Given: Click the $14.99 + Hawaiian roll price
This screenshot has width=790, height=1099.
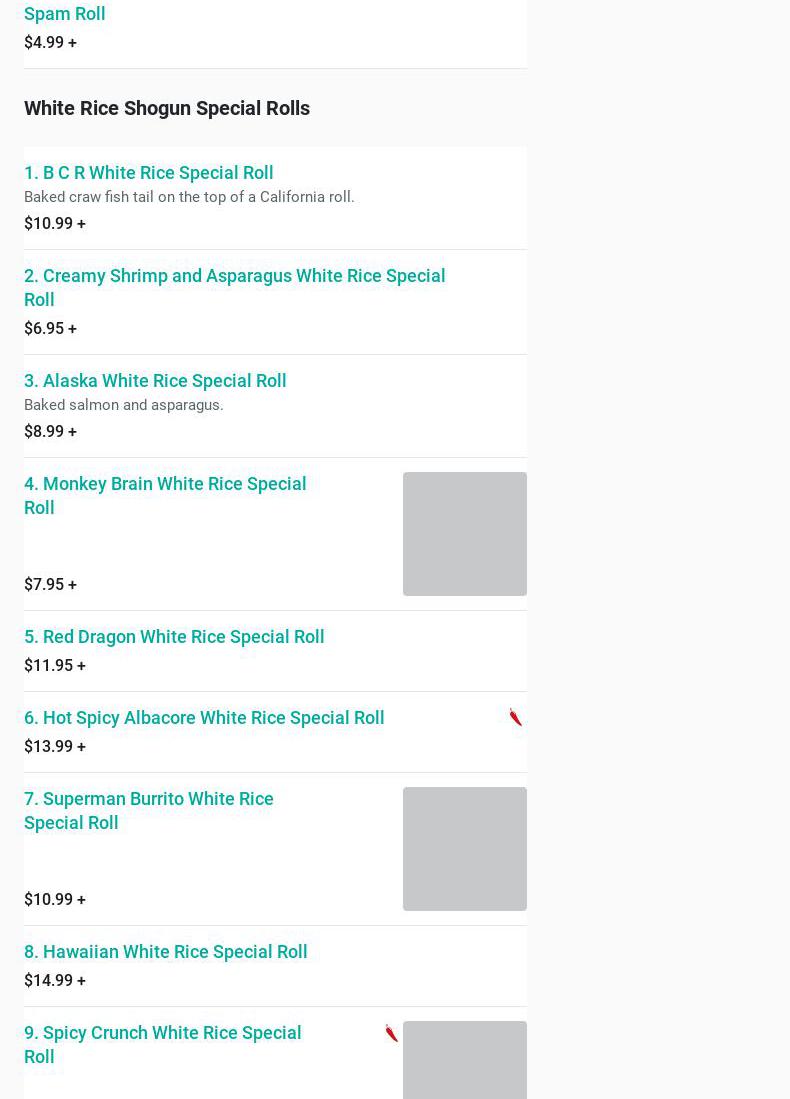Looking at the screenshot, I should tap(54, 981).
